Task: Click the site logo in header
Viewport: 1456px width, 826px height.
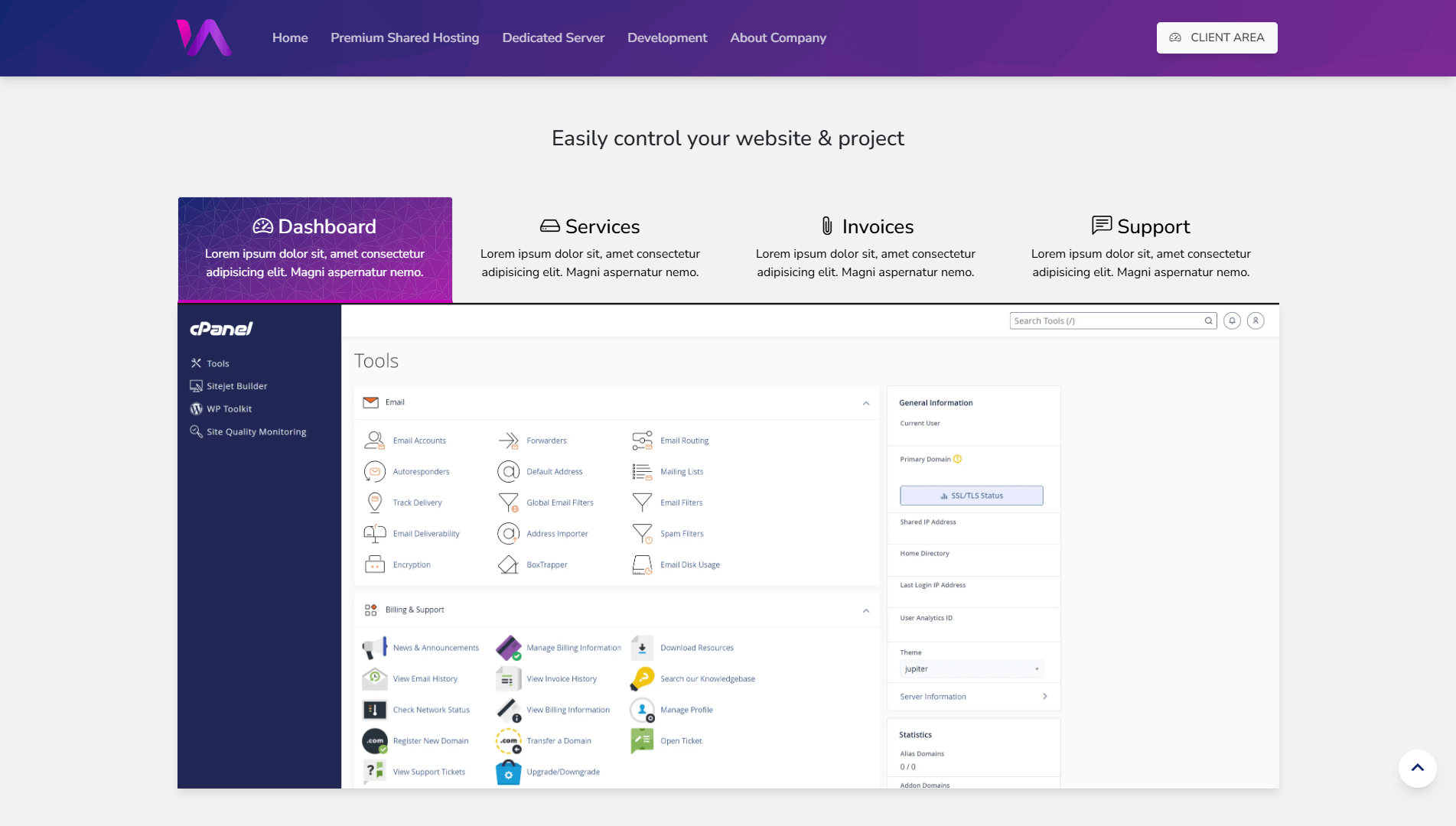Action: [204, 37]
